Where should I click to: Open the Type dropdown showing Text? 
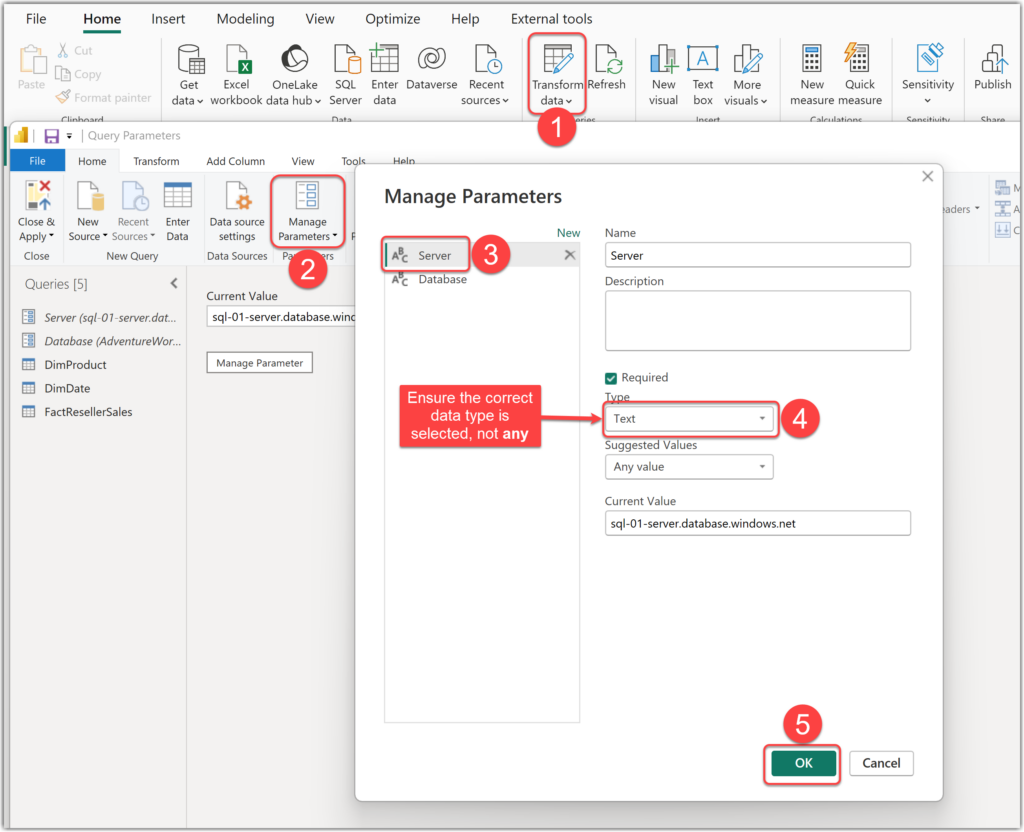(x=689, y=419)
